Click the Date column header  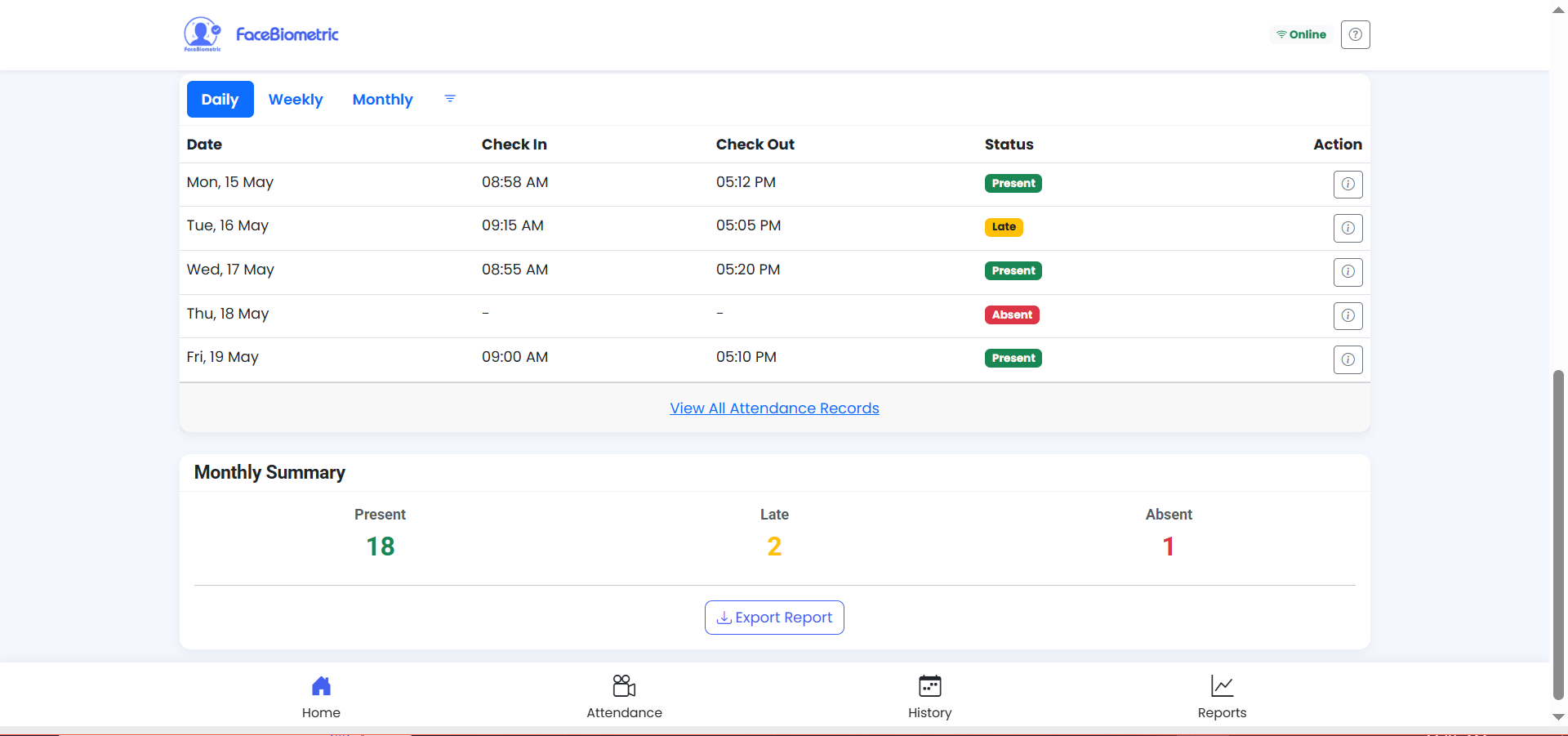(204, 145)
